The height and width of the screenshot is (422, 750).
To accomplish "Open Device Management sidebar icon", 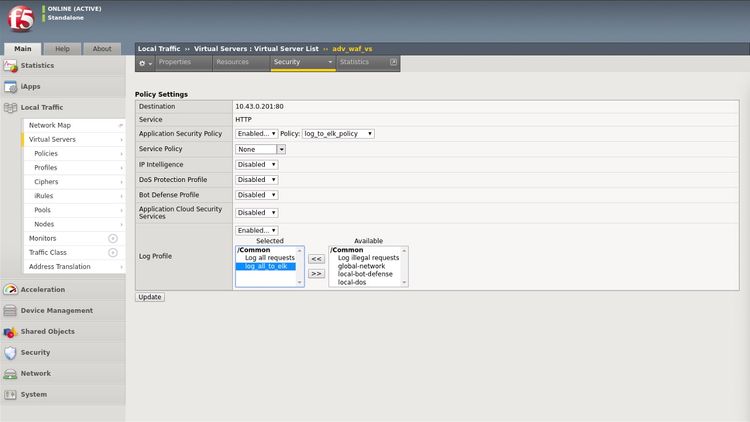I will 10,311.
